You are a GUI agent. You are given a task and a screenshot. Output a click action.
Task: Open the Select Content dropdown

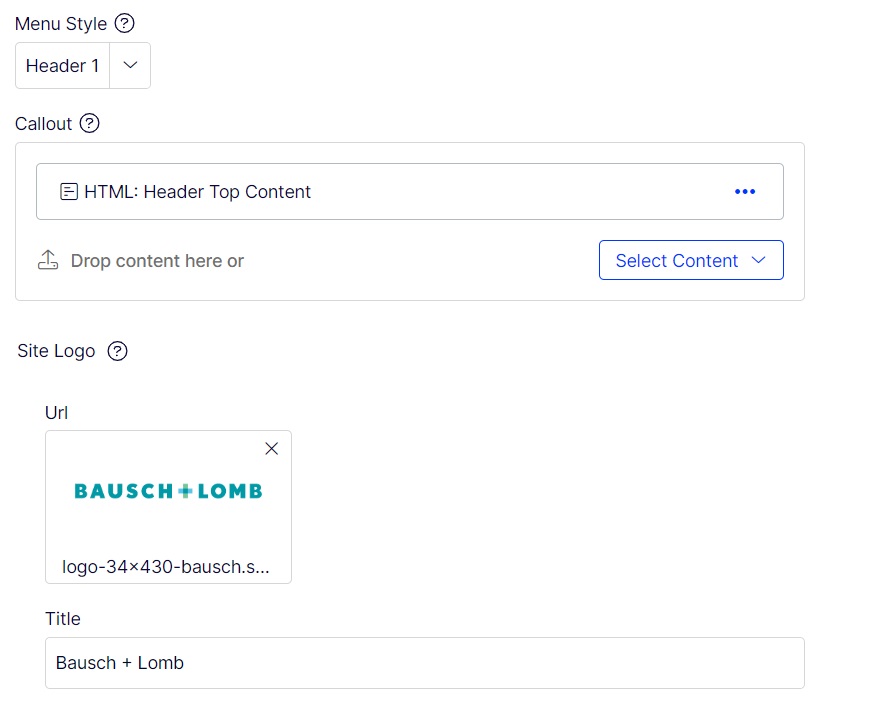677,261
